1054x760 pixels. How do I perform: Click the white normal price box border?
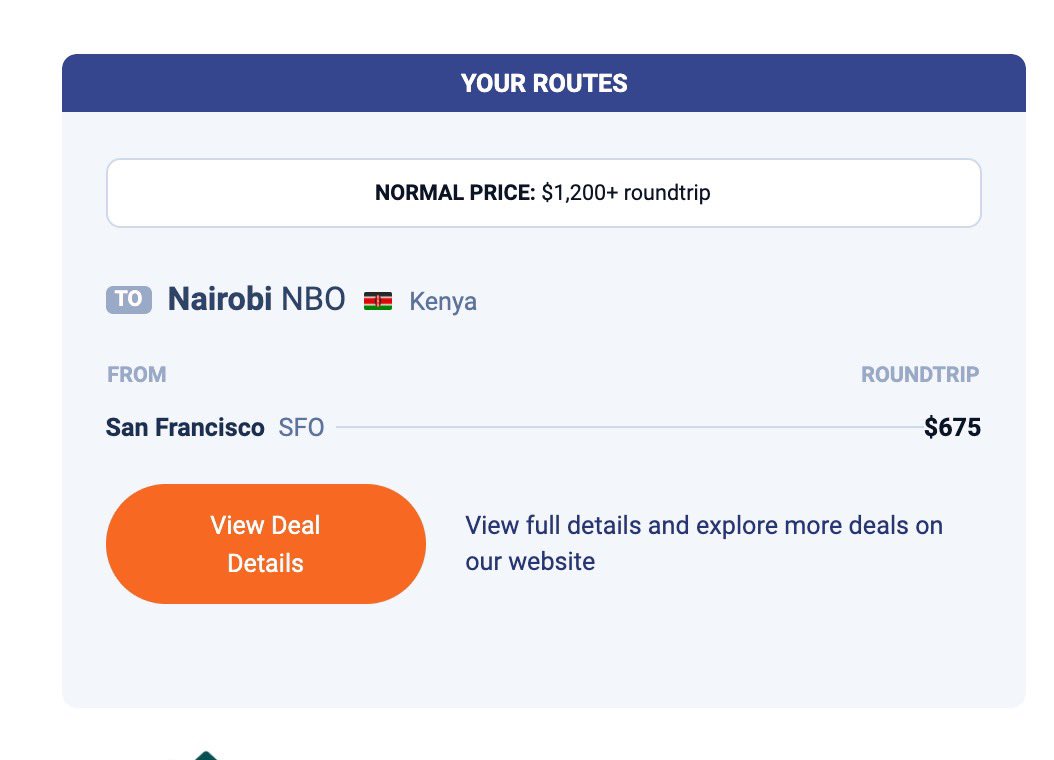pyautogui.click(x=544, y=160)
